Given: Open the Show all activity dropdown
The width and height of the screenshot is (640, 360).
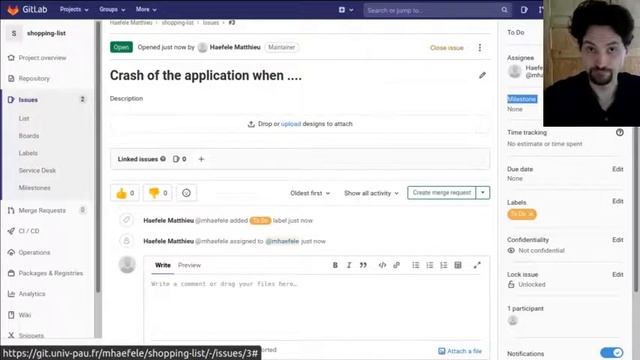Looking at the screenshot, I should (371, 193).
